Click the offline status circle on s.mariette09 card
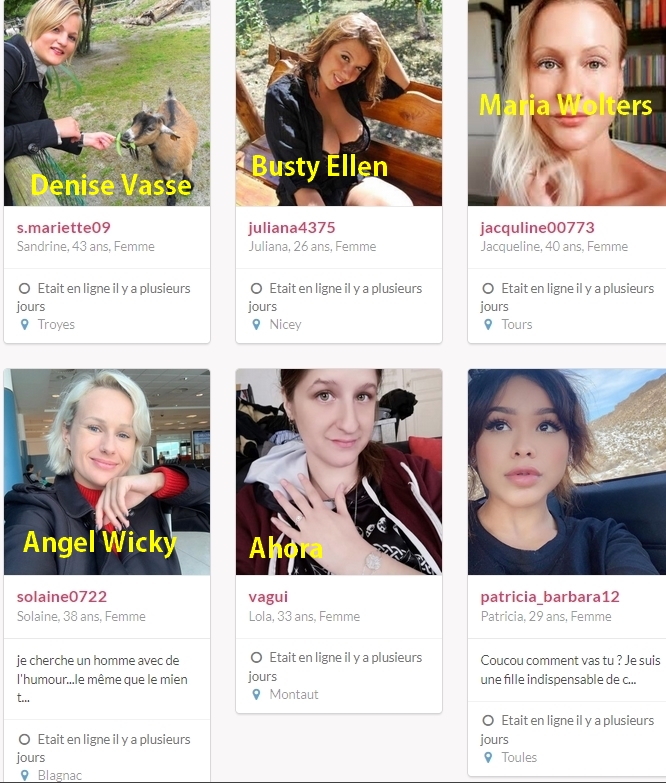This screenshot has height=783, width=666. tap(24, 289)
